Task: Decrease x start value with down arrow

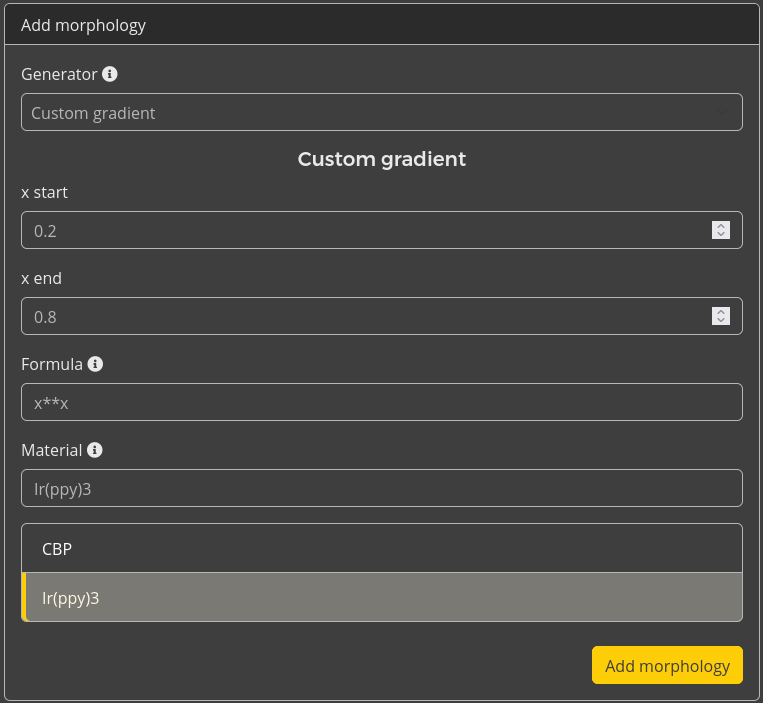Action: [x=720, y=236]
